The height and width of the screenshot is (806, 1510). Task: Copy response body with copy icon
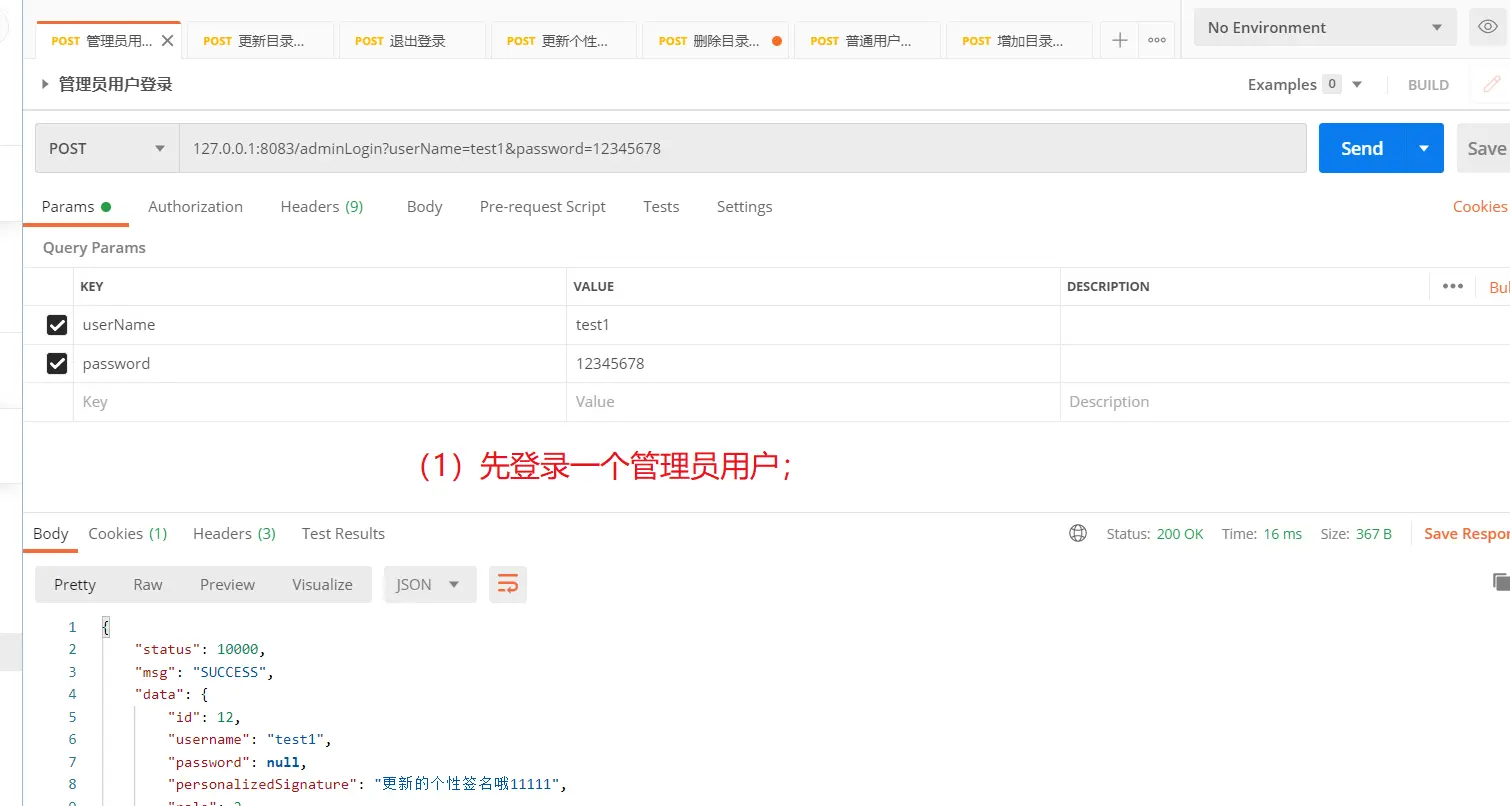coord(1500,582)
